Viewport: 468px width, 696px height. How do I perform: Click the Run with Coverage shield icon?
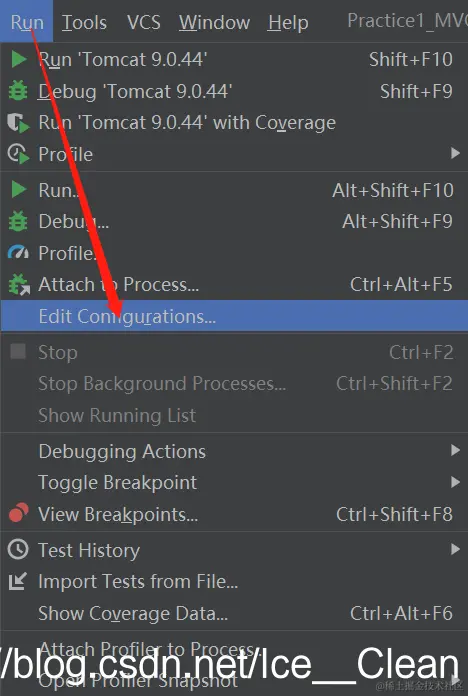pos(18,123)
